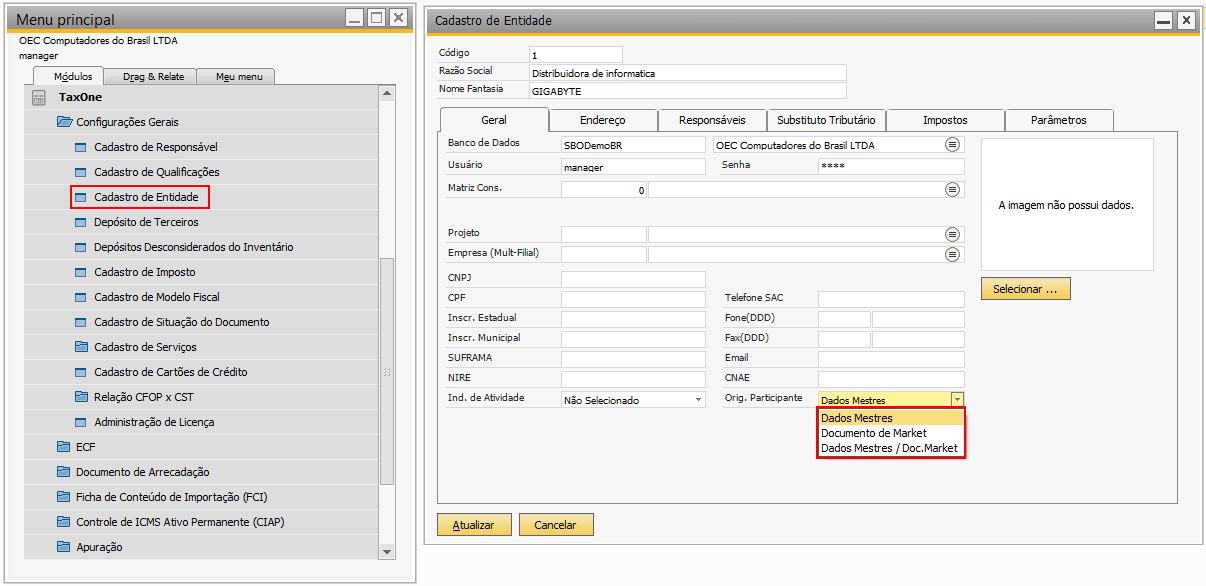
Task: Choose Documento de Market from the list
Action: (891, 433)
